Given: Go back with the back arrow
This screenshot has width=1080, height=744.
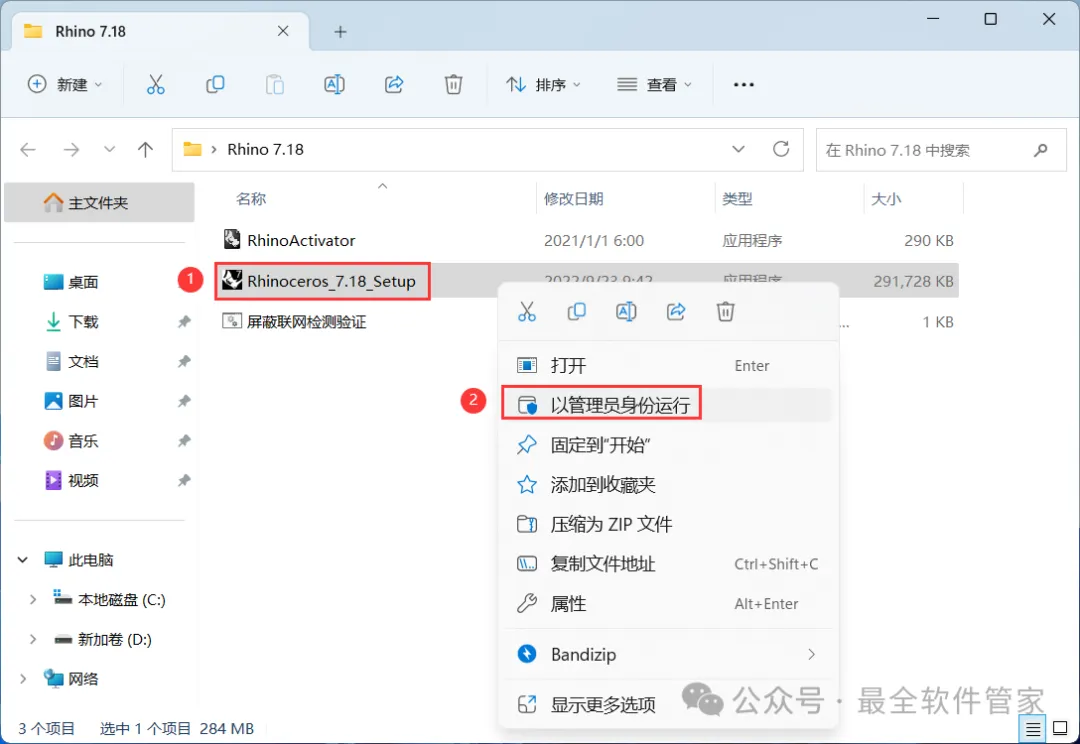Looking at the screenshot, I should [x=28, y=149].
